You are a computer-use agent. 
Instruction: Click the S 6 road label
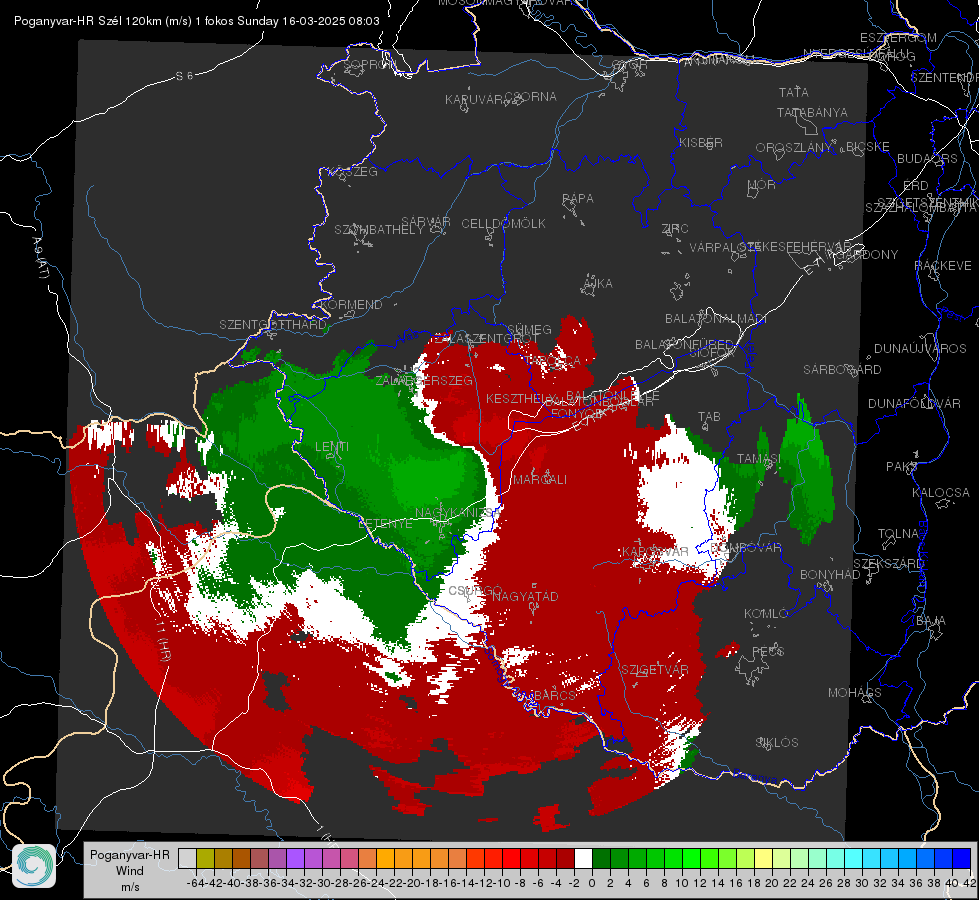184,76
